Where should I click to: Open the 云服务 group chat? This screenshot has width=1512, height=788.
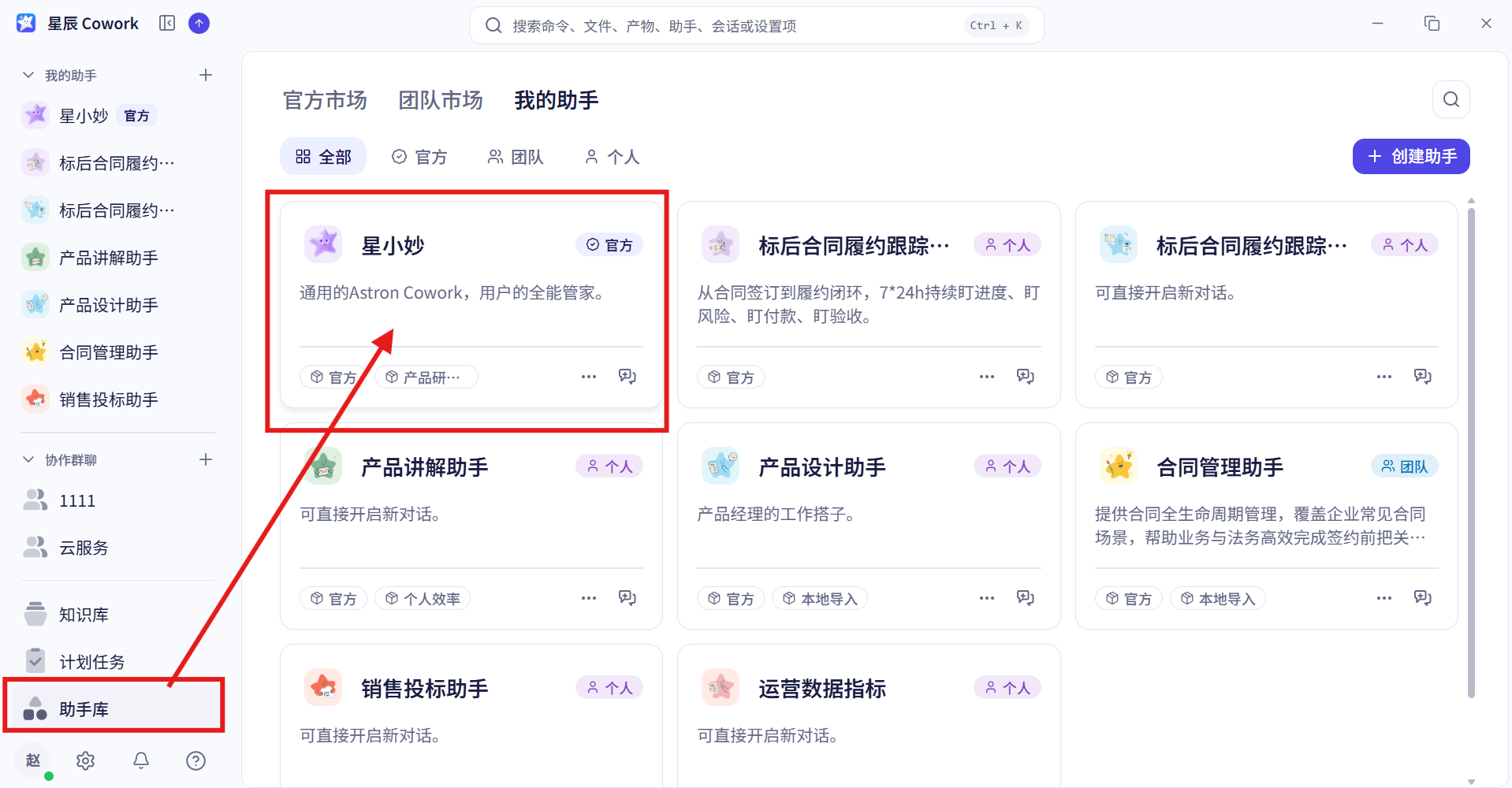tap(118, 548)
